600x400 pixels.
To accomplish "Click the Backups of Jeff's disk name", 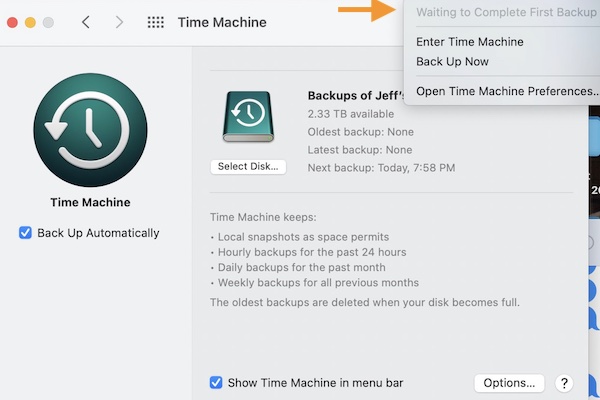I will coord(355,95).
